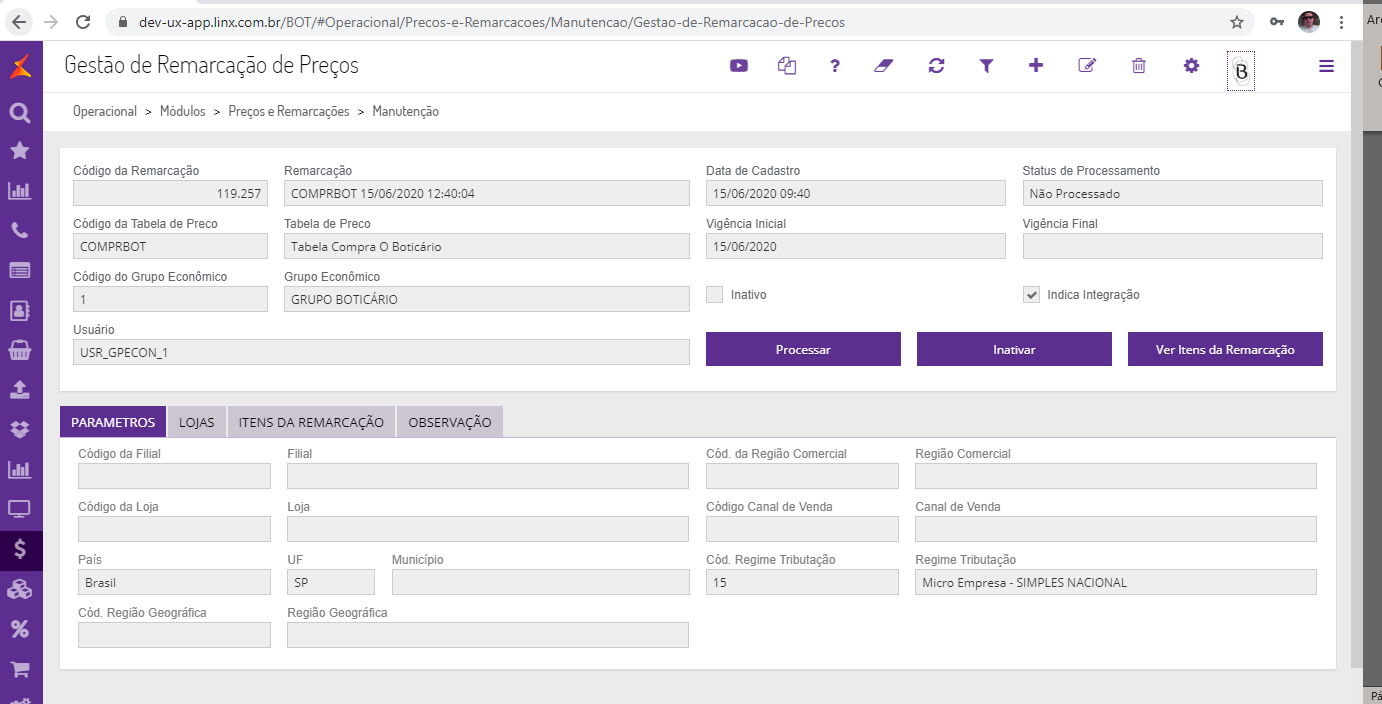Open the ITENS DA REMARCAÇÃO tab
The width and height of the screenshot is (1382, 704).
tap(311, 422)
